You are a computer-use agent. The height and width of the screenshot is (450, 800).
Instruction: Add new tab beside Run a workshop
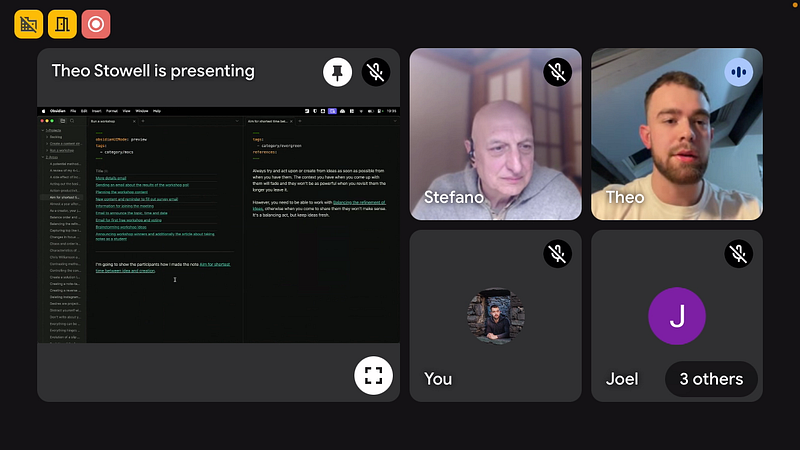[x=143, y=121]
